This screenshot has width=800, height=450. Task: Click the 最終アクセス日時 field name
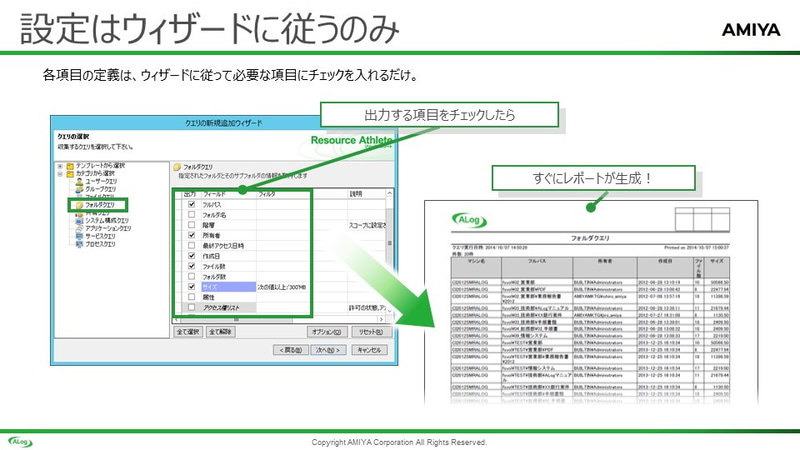pos(223,245)
